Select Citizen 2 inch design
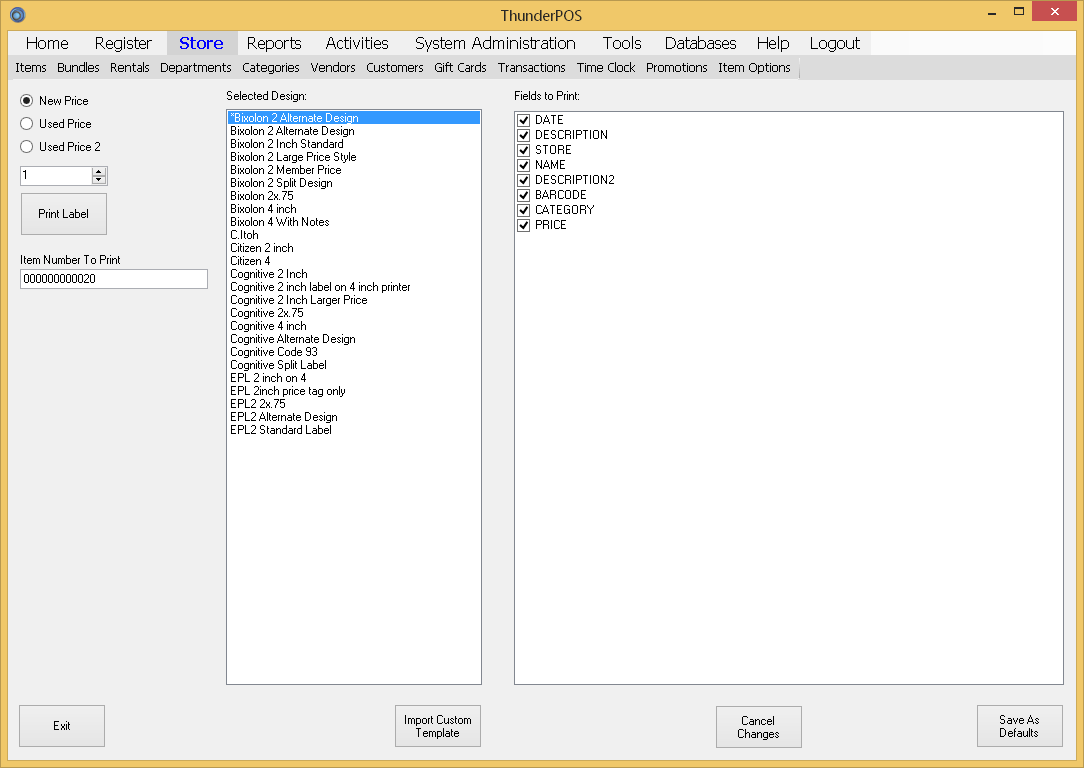Image resolution: width=1084 pixels, height=768 pixels. (354, 248)
